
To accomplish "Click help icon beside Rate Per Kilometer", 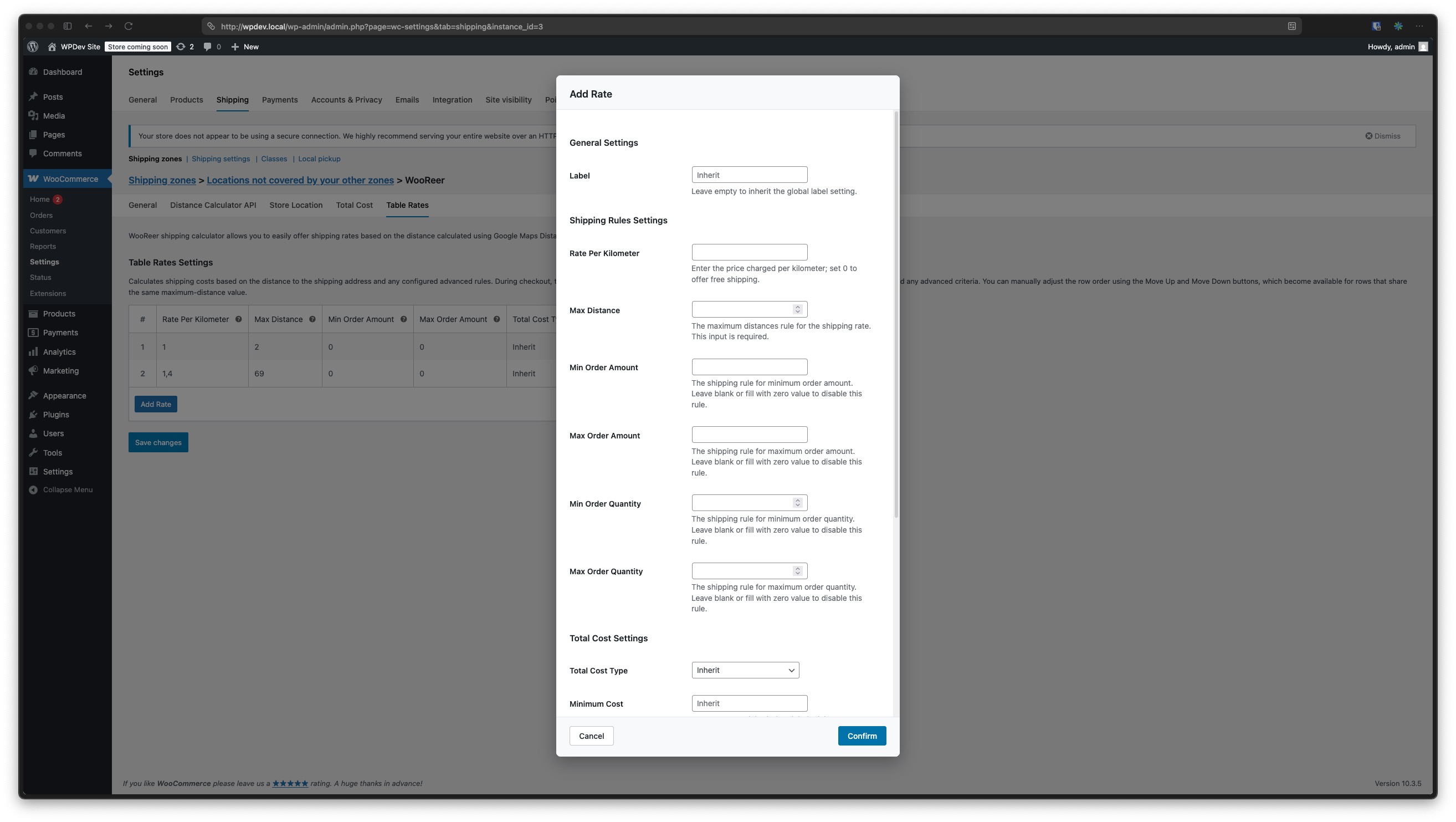I will coord(239,319).
